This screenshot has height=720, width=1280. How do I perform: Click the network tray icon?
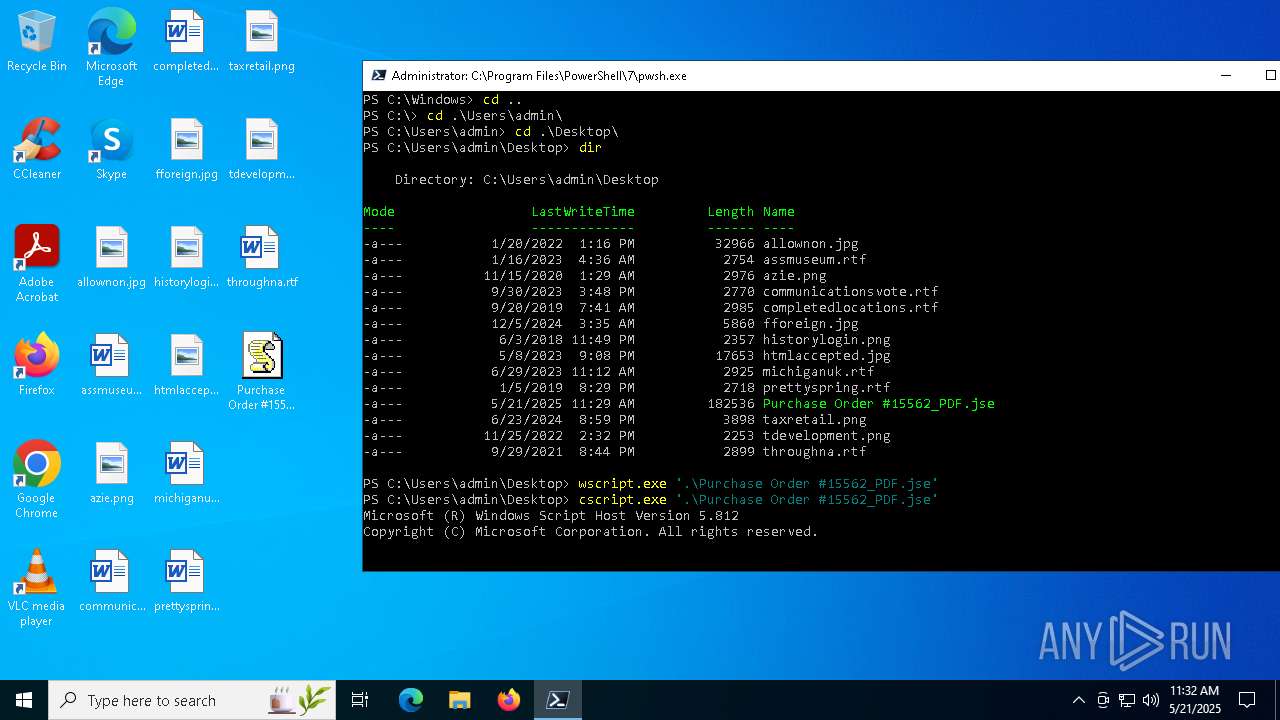1127,700
